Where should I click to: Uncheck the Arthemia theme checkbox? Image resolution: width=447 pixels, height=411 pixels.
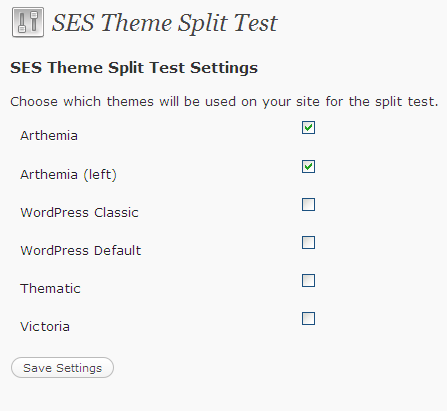click(308, 128)
